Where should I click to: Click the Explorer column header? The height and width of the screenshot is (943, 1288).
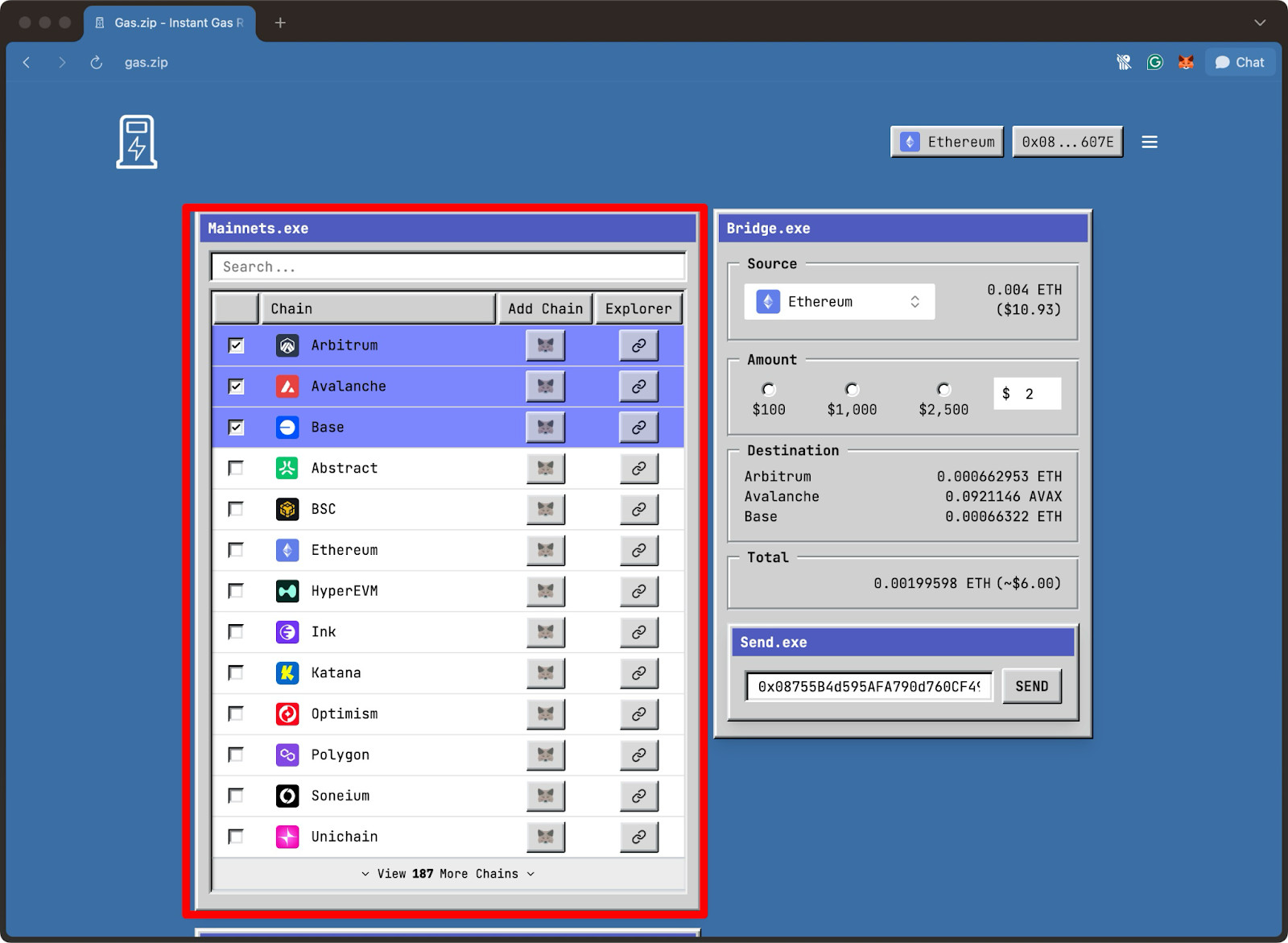tap(638, 309)
